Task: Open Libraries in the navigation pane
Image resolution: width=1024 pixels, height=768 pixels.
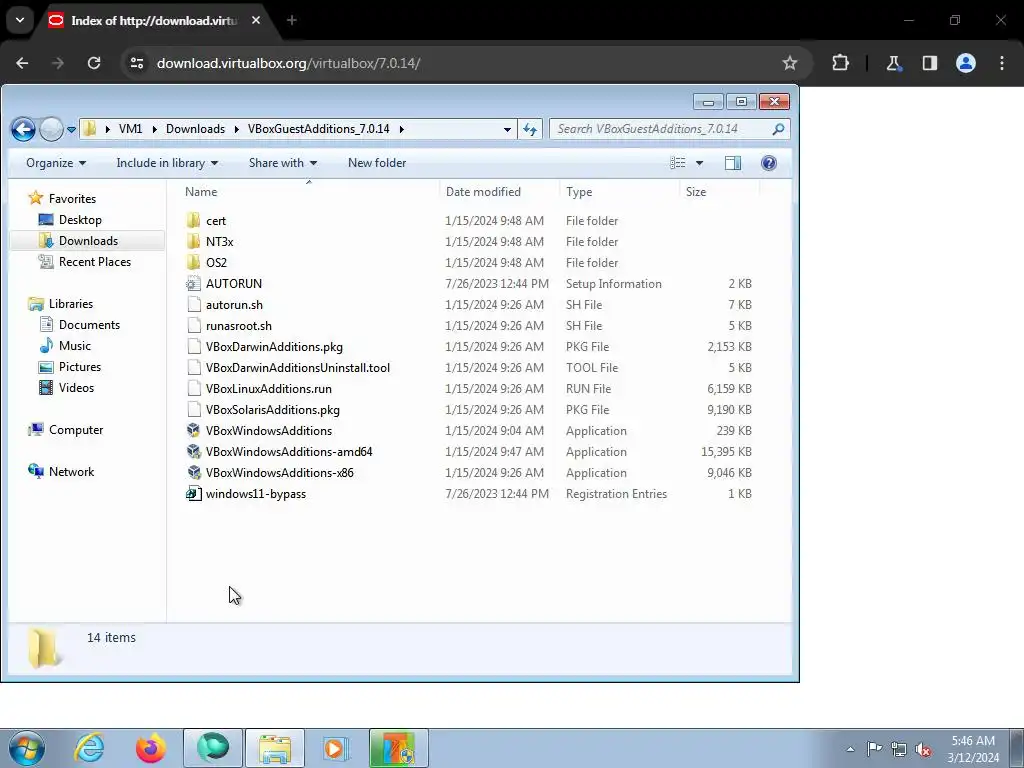Action: [71, 304]
